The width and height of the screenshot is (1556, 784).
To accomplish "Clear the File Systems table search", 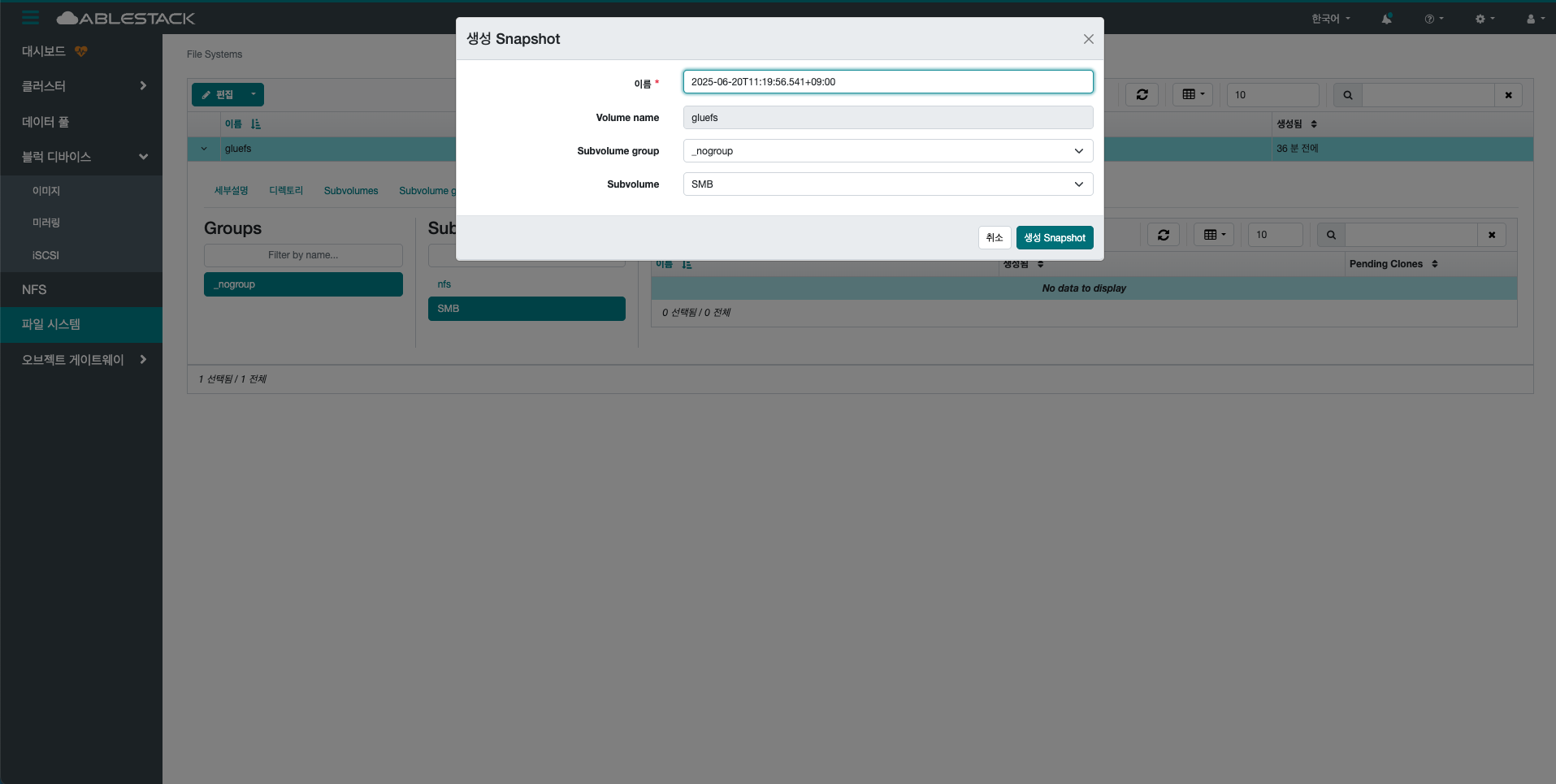I will 1509,95.
